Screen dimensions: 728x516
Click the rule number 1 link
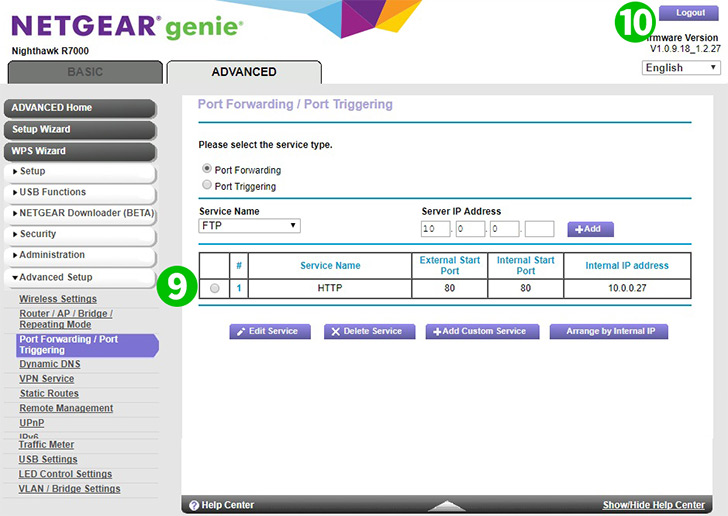click(239, 288)
